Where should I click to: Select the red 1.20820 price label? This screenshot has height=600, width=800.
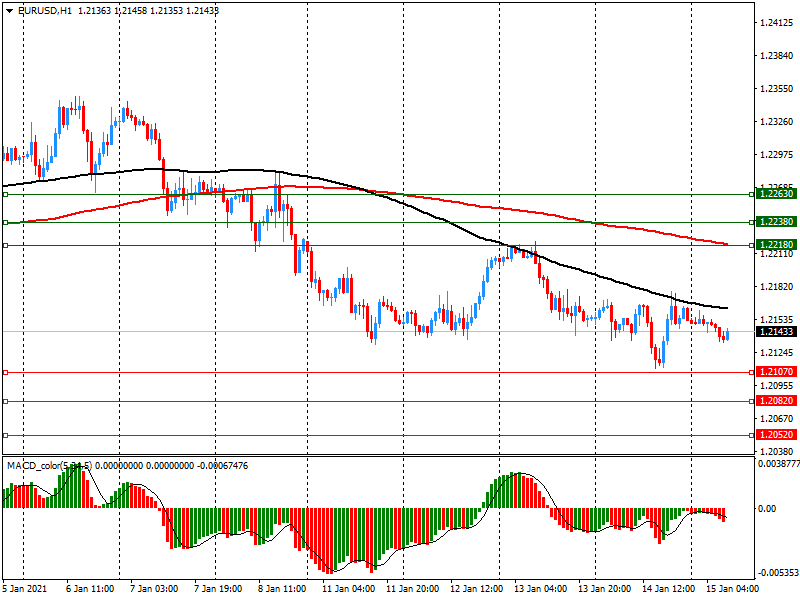pos(776,401)
